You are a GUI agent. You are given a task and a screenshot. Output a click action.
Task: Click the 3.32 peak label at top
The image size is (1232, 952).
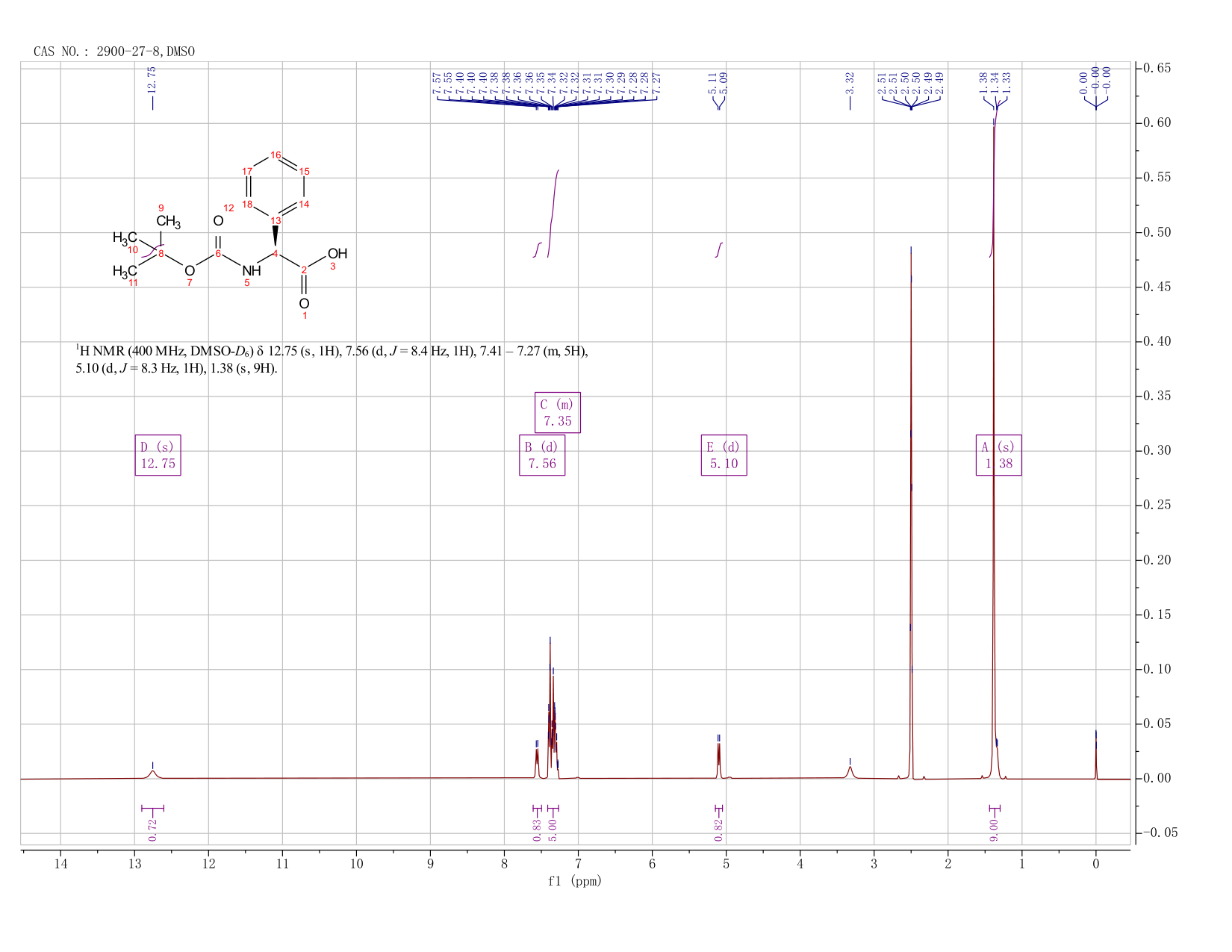pos(850,83)
